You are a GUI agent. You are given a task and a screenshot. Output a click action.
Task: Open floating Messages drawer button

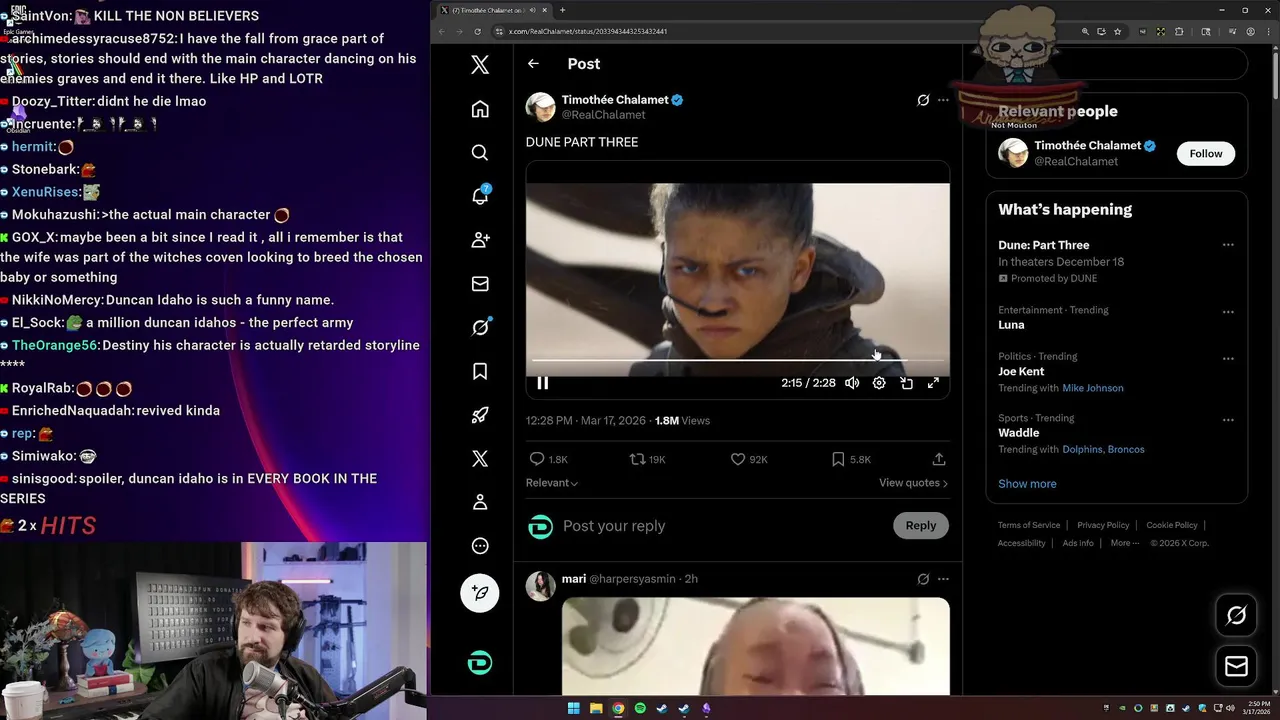click(1236, 666)
